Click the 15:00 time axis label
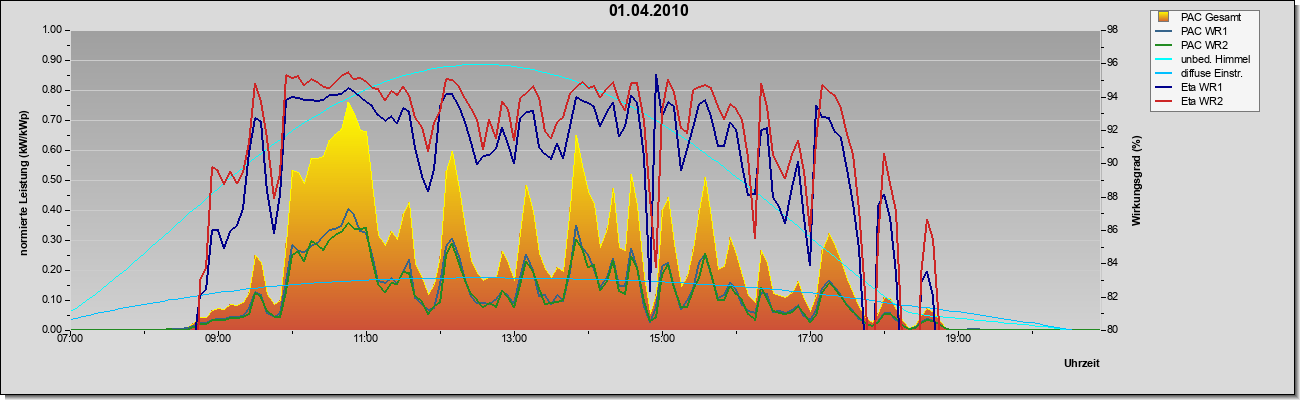The height and width of the screenshot is (400, 1300). (x=662, y=339)
